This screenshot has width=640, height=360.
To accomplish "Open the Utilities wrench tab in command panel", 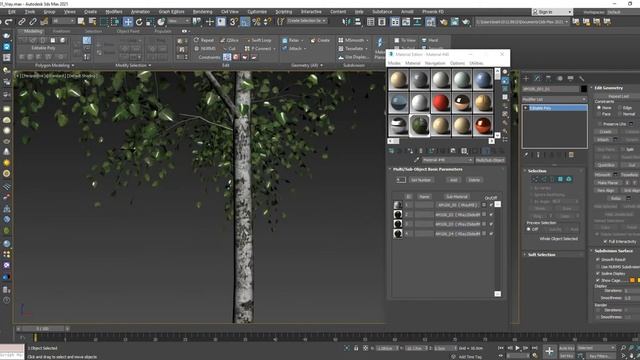I will coord(582,78).
